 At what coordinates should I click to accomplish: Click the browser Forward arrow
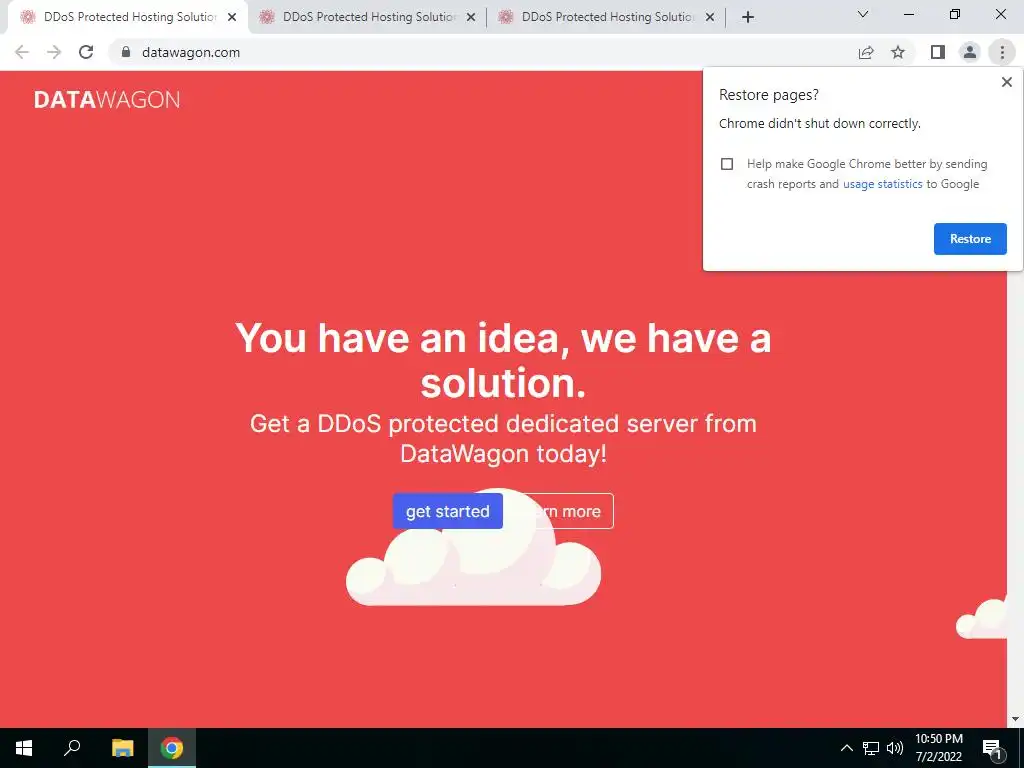pyautogui.click(x=54, y=52)
